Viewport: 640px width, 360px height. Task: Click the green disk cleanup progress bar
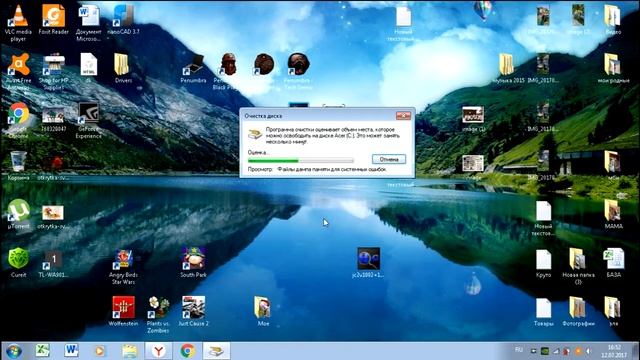(300, 160)
